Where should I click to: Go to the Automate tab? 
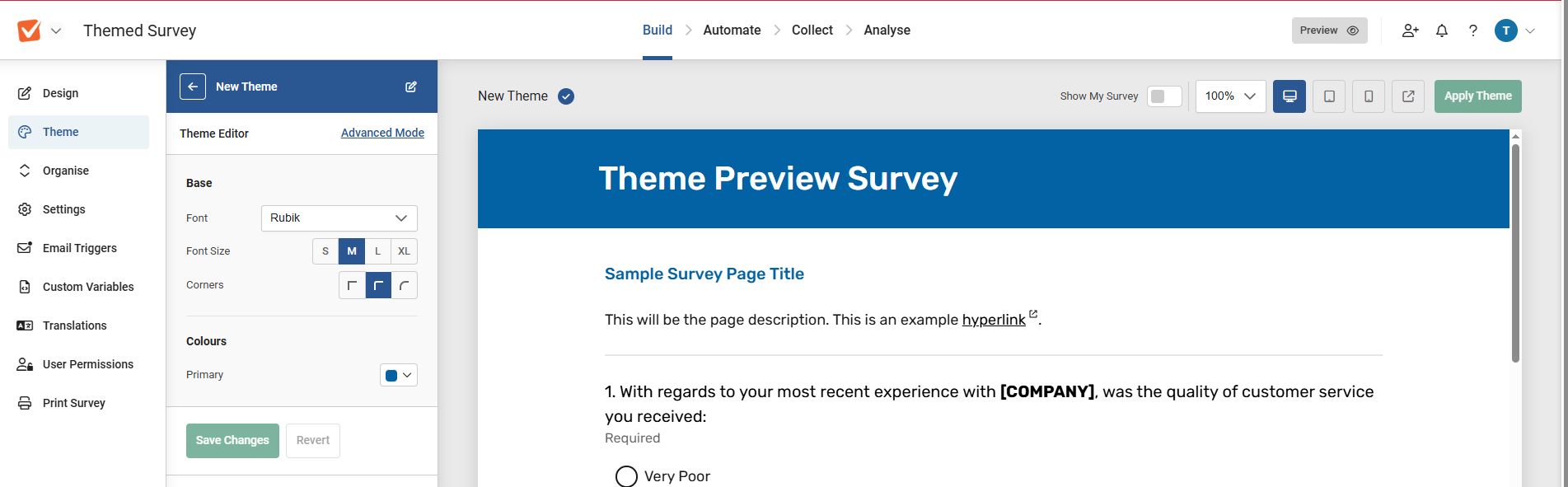pos(732,30)
